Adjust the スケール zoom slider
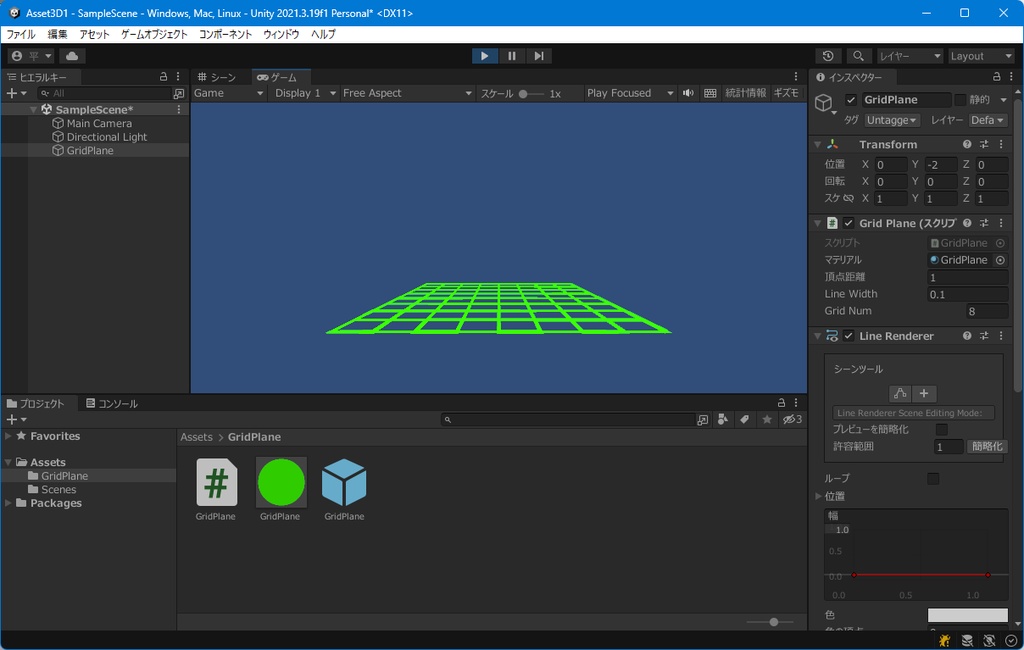The height and width of the screenshot is (650, 1024). point(532,94)
